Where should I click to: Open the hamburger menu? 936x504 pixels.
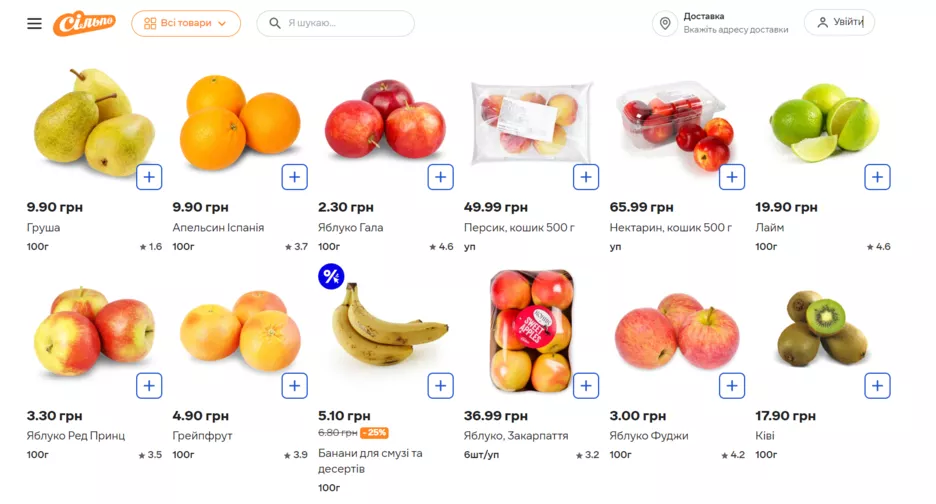(x=34, y=23)
